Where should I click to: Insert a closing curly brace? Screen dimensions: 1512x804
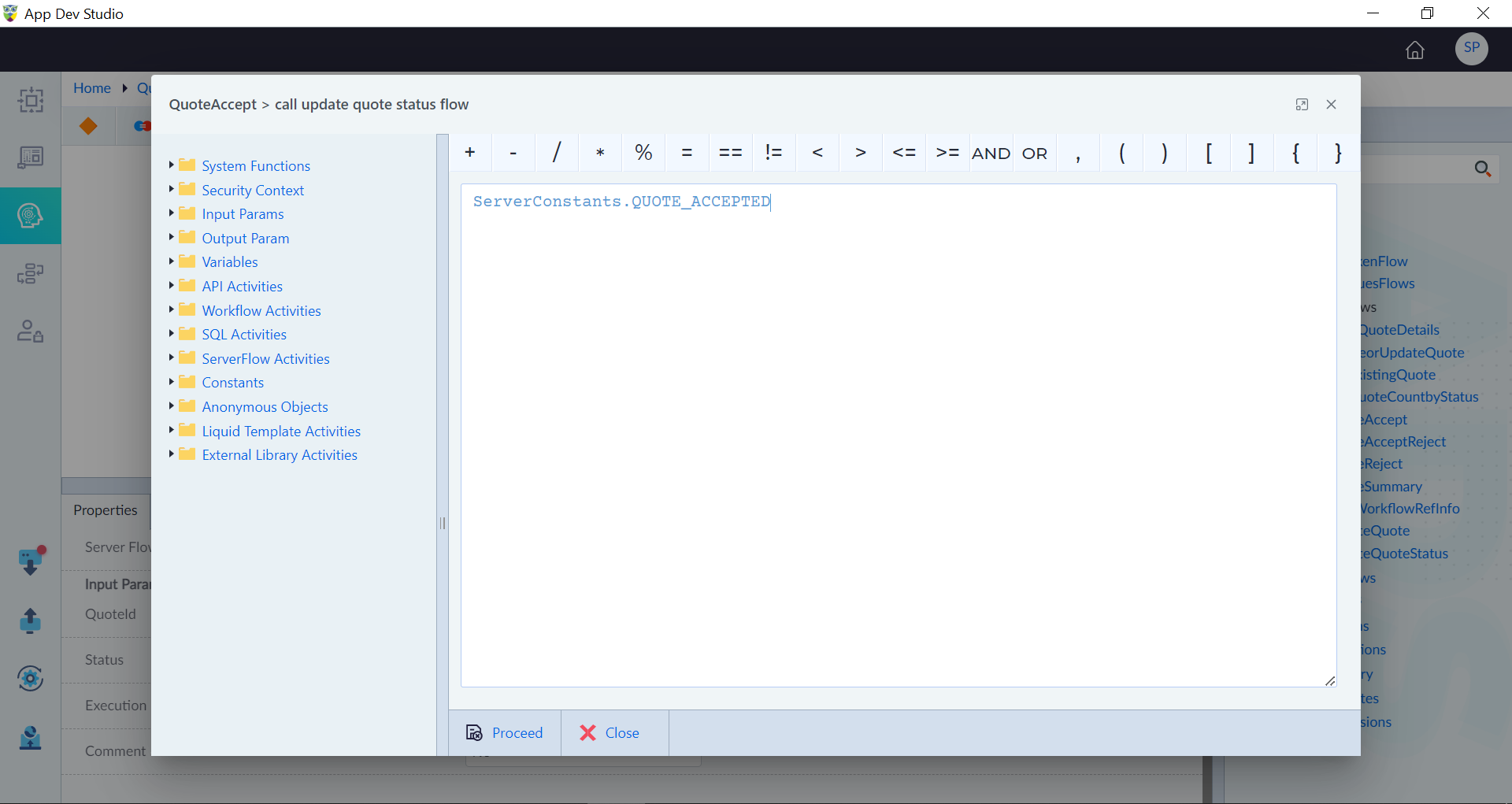[1338, 153]
